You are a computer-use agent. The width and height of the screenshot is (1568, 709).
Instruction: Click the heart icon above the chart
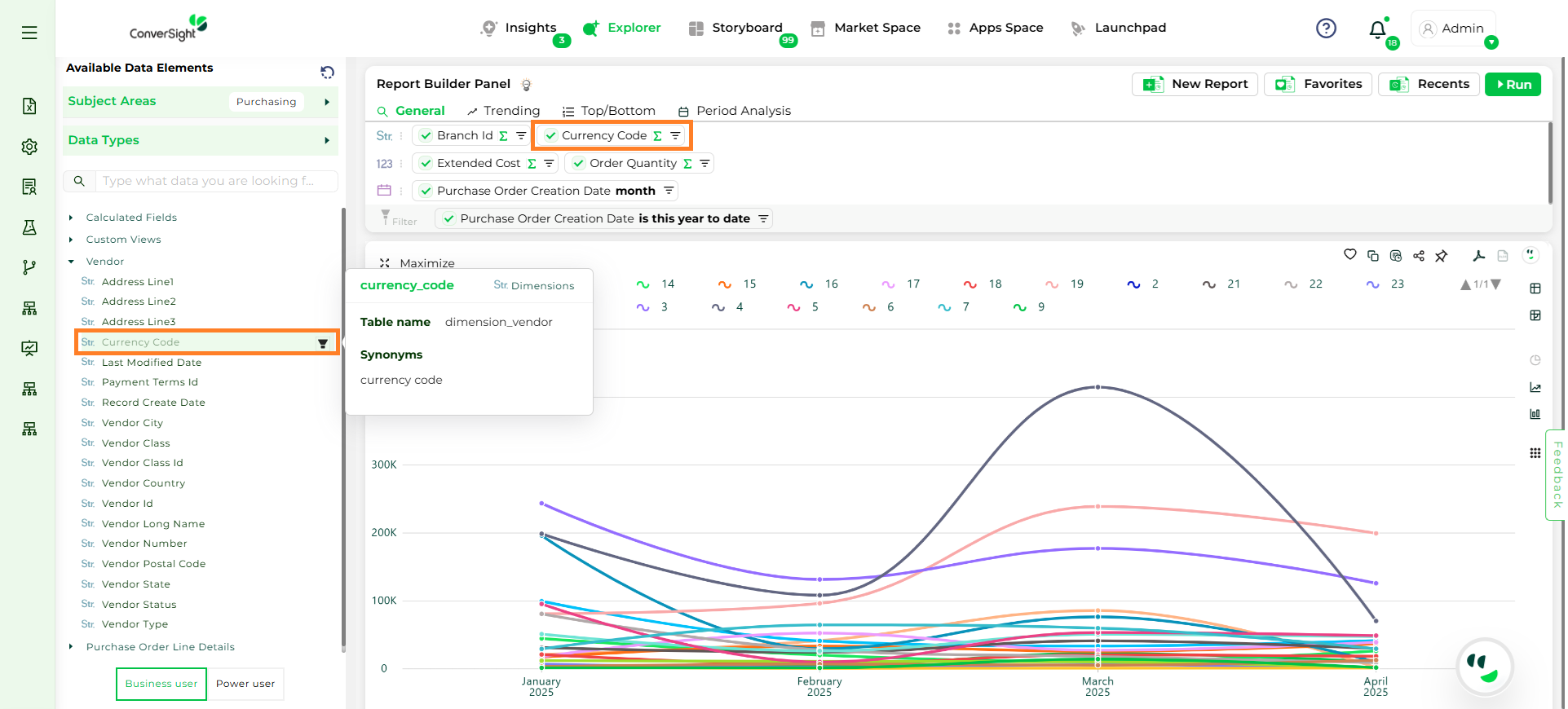click(x=1349, y=255)
